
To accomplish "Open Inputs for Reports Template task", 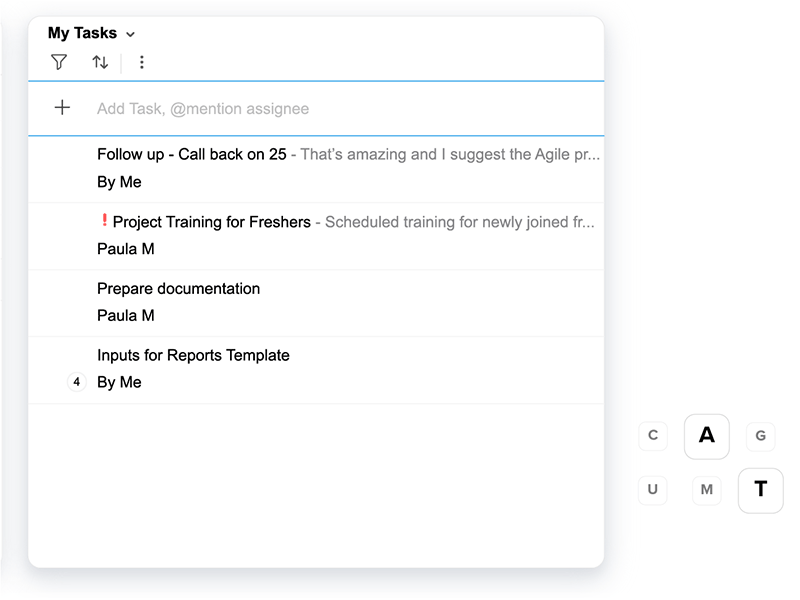I will point(193,355).
